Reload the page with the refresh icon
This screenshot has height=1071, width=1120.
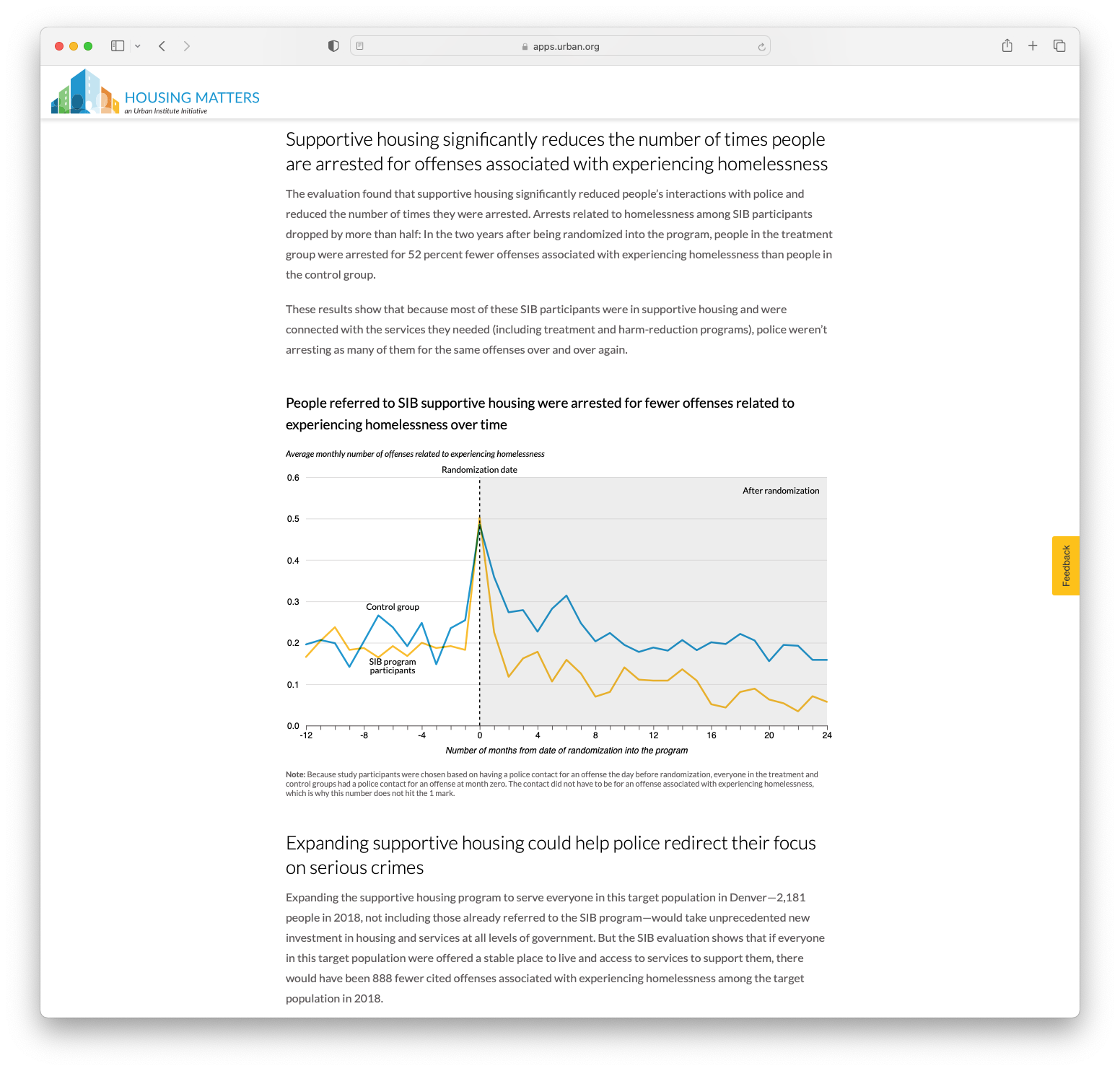point(761,47)
